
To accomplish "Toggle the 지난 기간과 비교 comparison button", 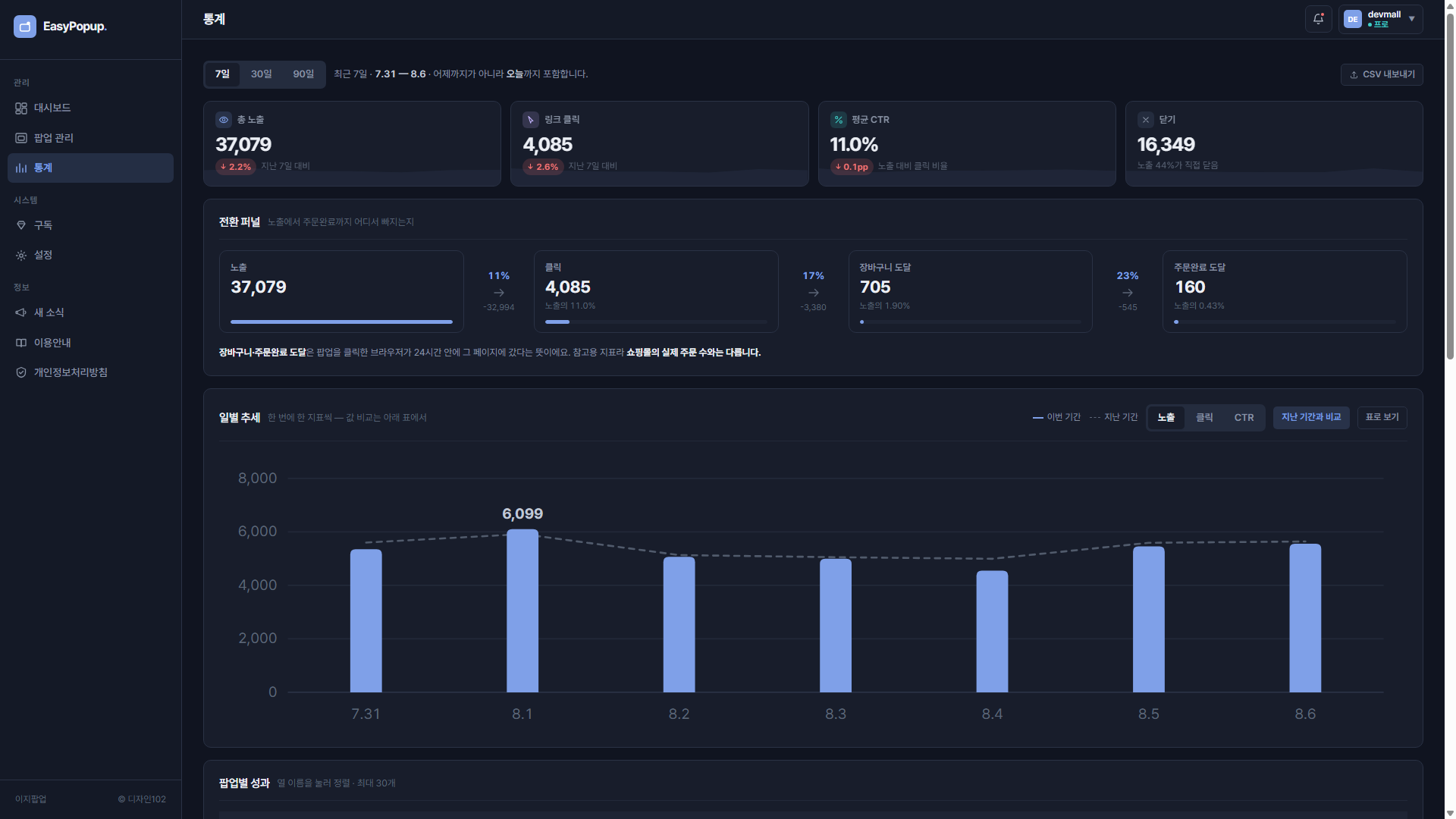I will [1310, 417].
